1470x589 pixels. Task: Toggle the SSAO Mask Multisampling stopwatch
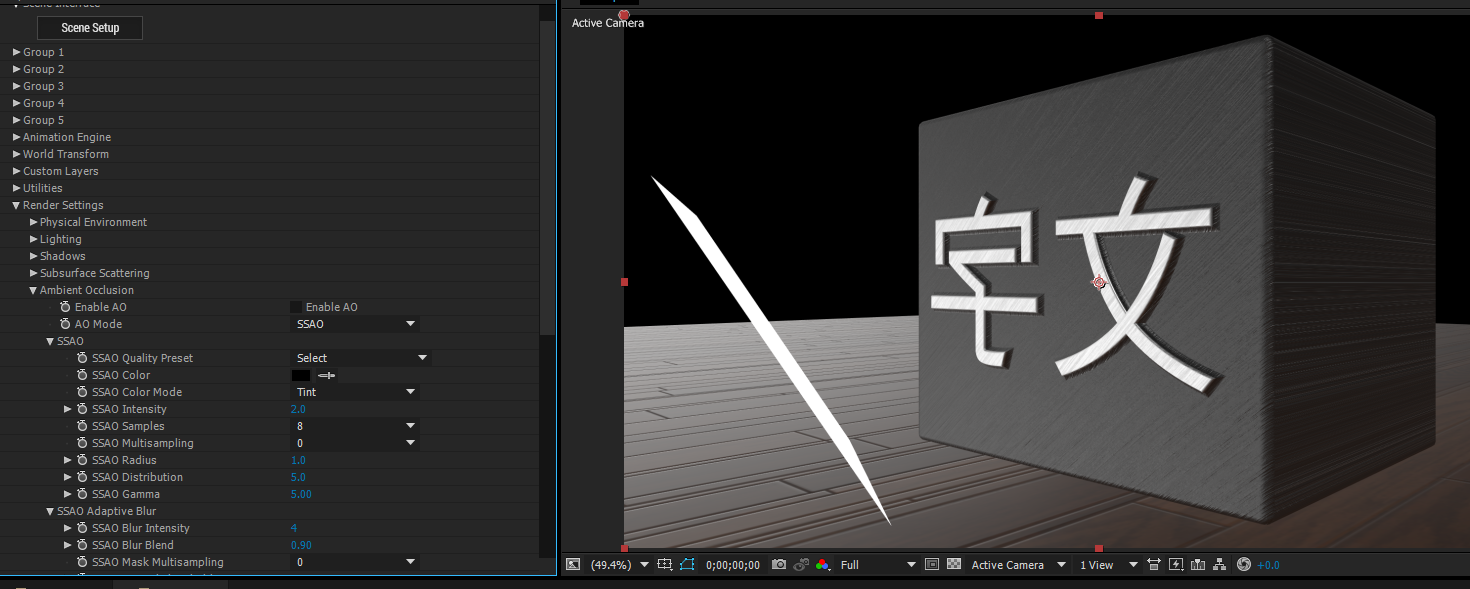pyautogui.click(x=82, y=562)
